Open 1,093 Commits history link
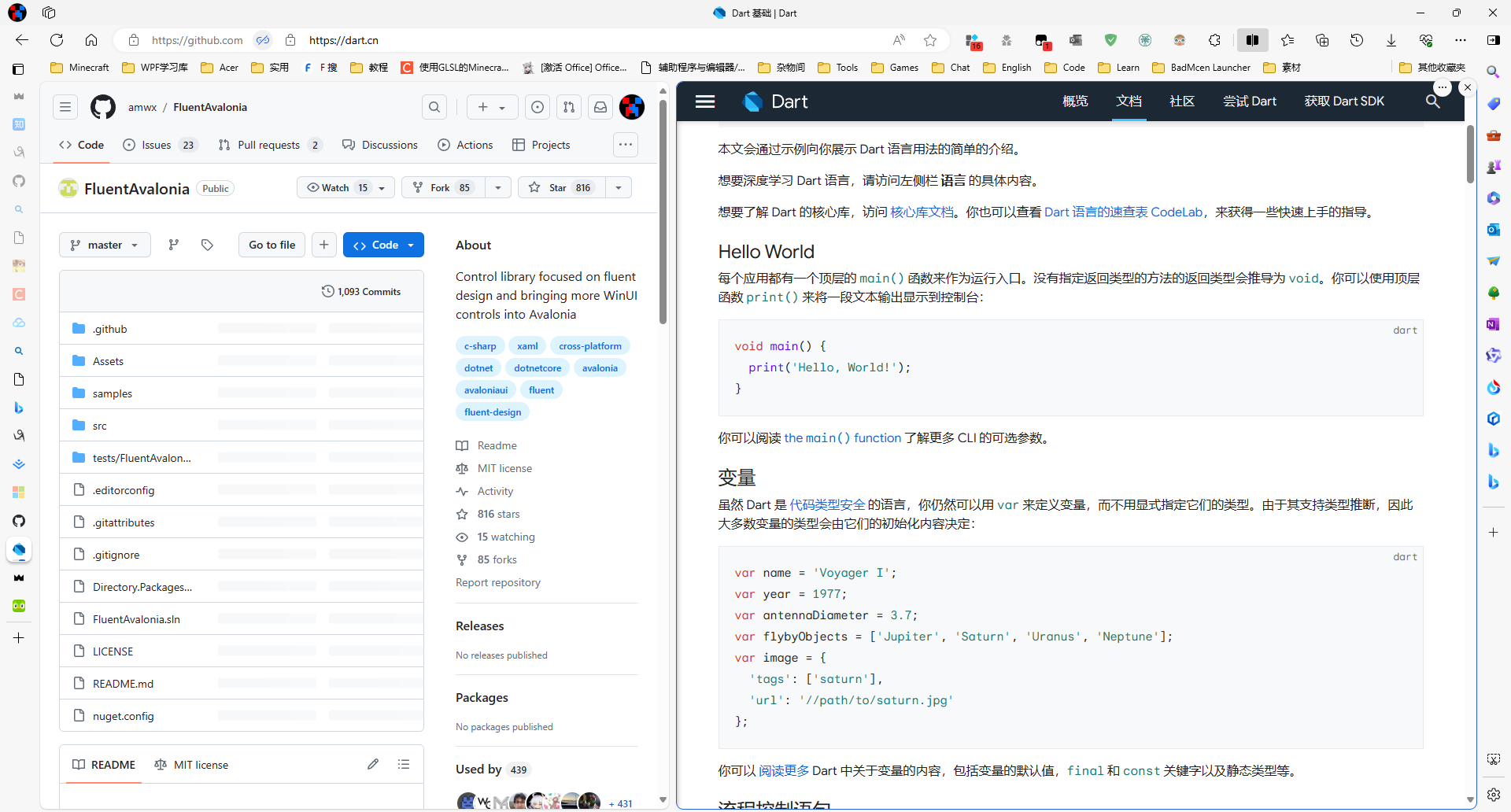Viewport: 1511px width, 812px height. tap(361, 291)
